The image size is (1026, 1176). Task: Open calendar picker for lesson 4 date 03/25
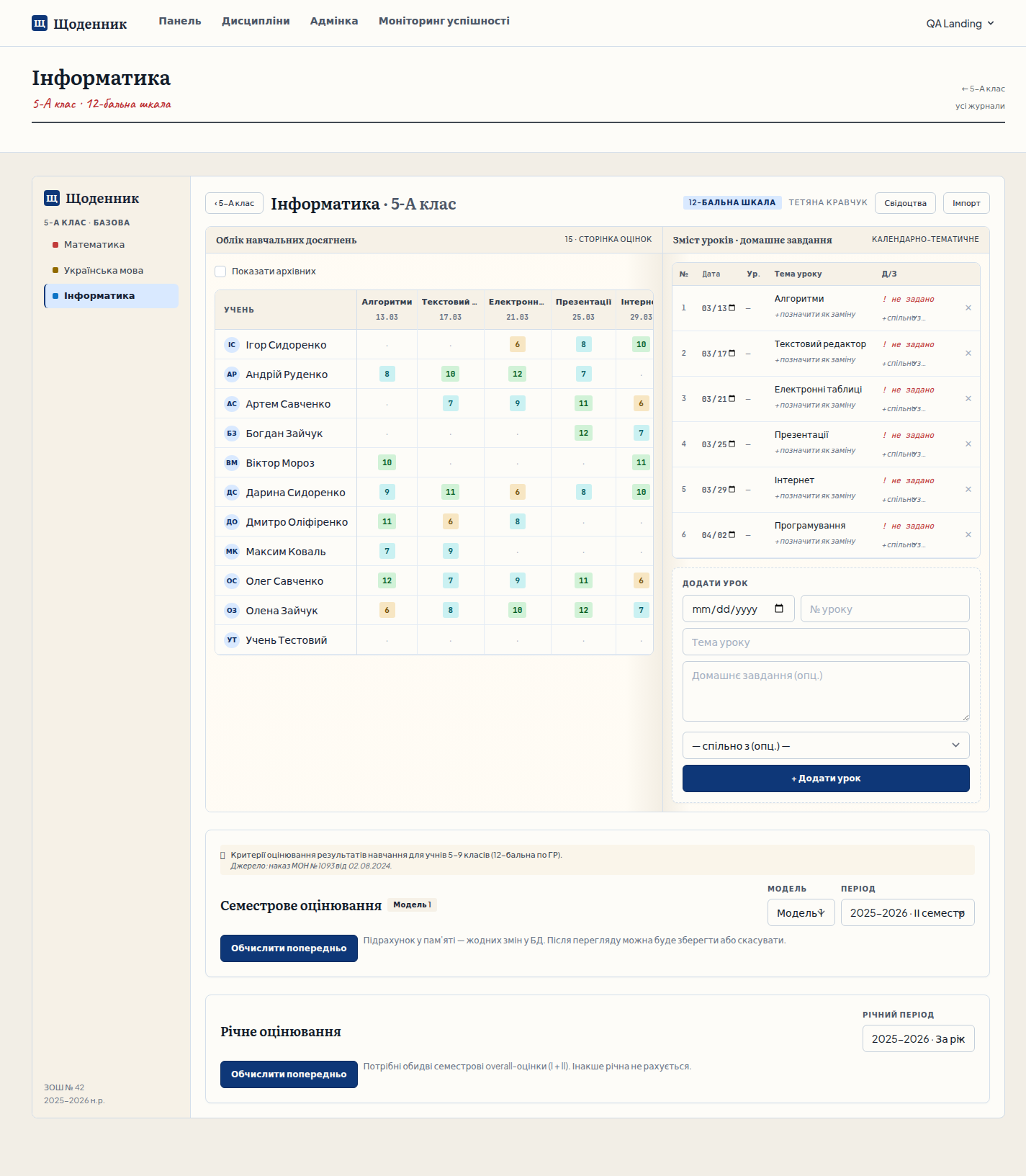point(732,444)
